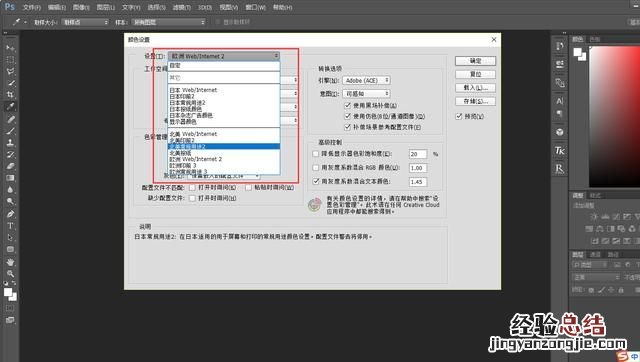Select the Rectangular Marquee tool
Viewport: 640px width, 362px height.
click(10, 60)
